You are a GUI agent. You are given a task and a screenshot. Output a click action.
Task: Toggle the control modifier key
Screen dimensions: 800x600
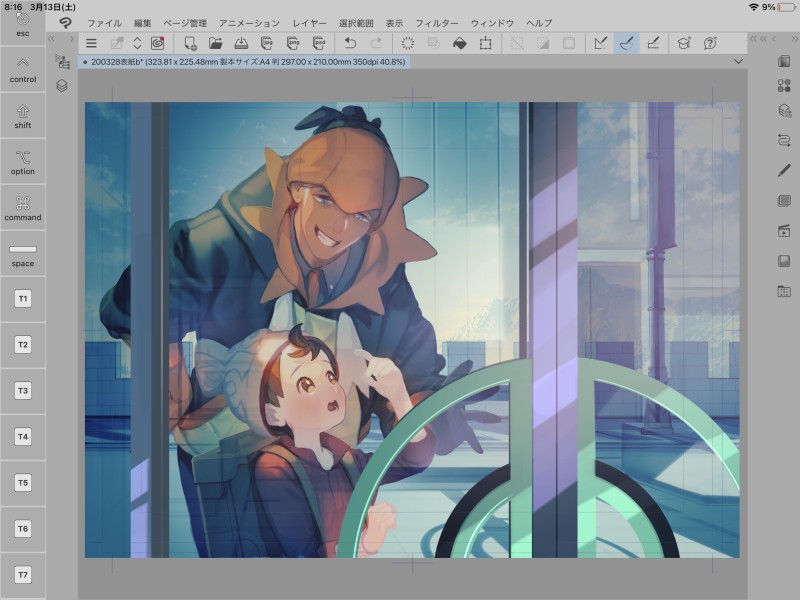coord(23,70)
